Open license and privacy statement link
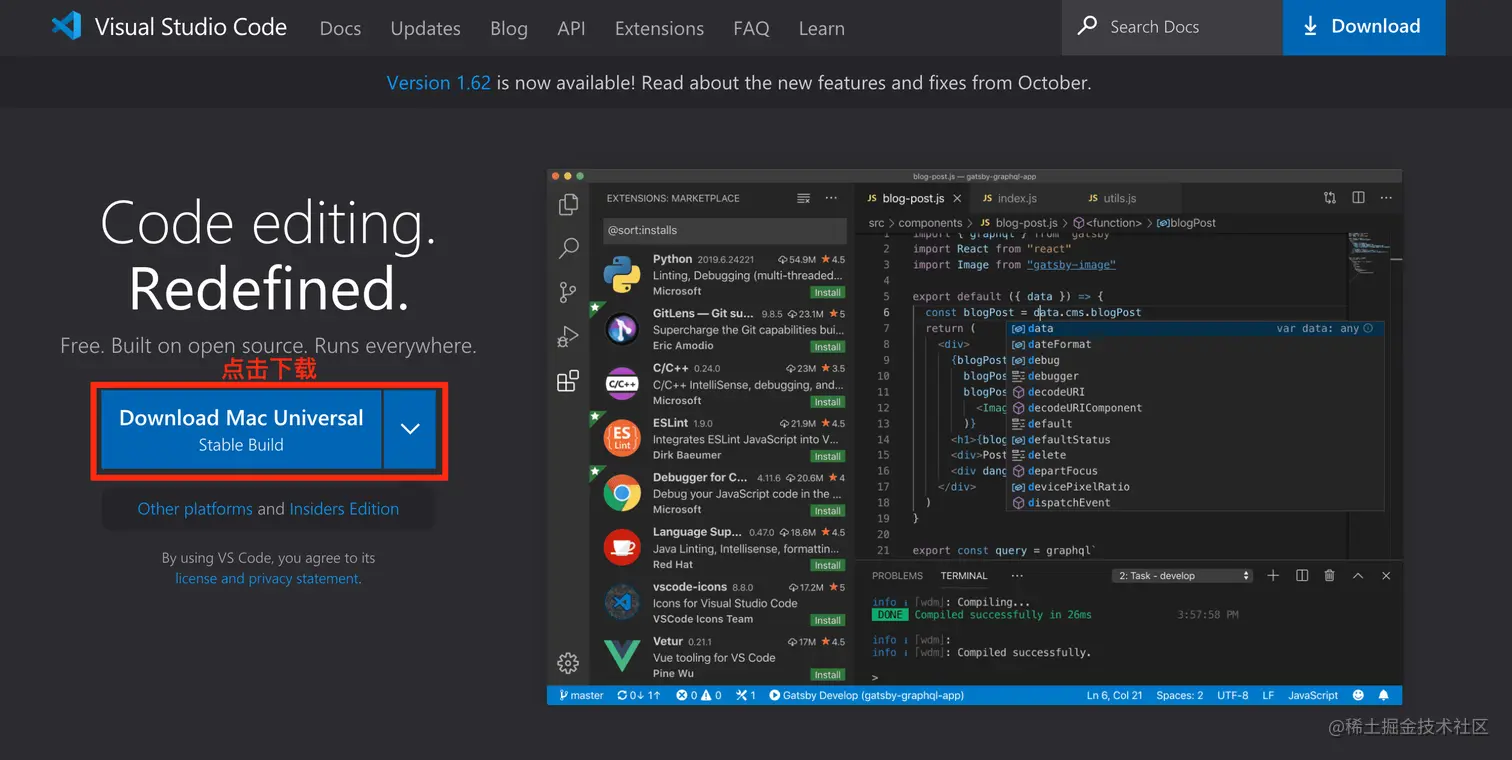The image size is (1512, 760). tap(268, 579)
